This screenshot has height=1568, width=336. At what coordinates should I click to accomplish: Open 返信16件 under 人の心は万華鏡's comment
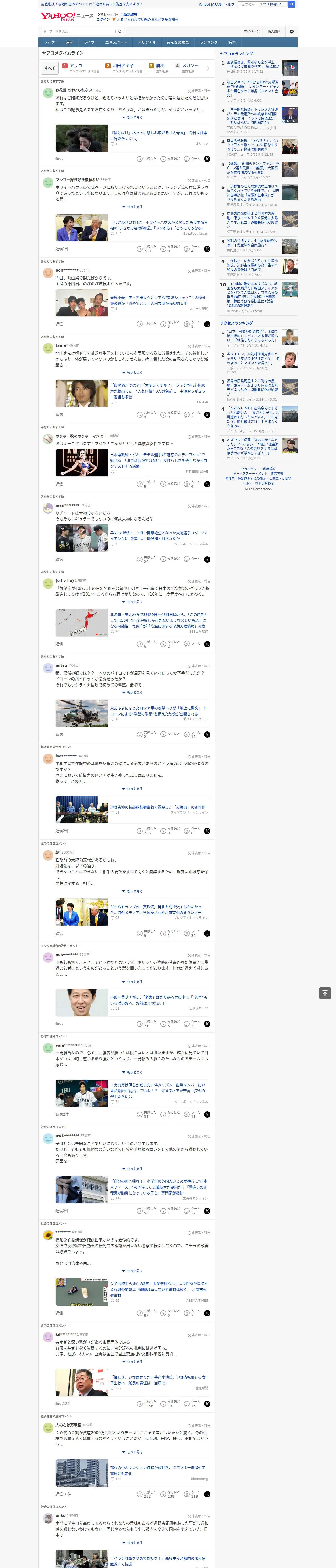click(x=63, y=1494)
